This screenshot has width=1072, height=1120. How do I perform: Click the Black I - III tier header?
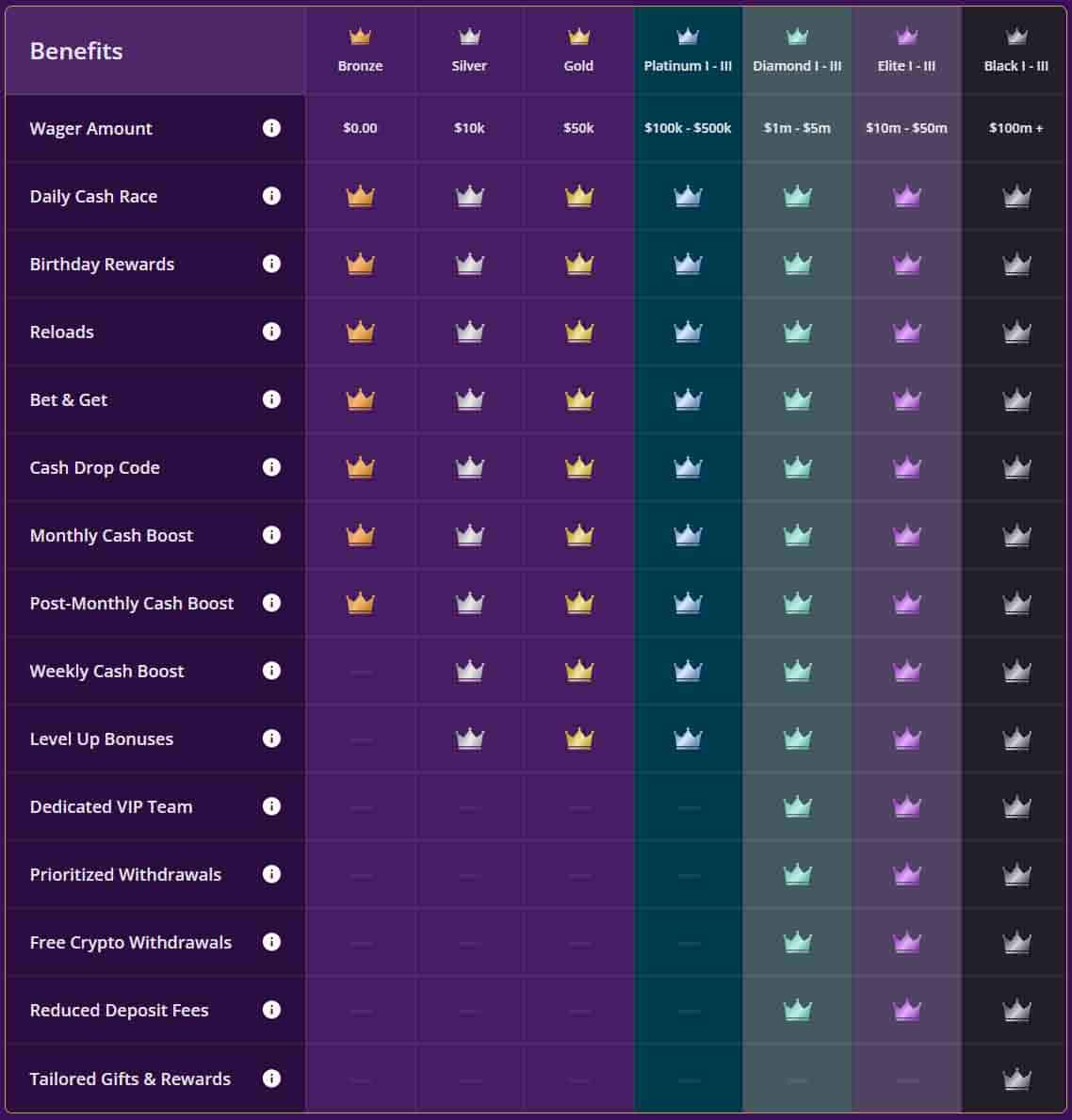(1015, 51)
